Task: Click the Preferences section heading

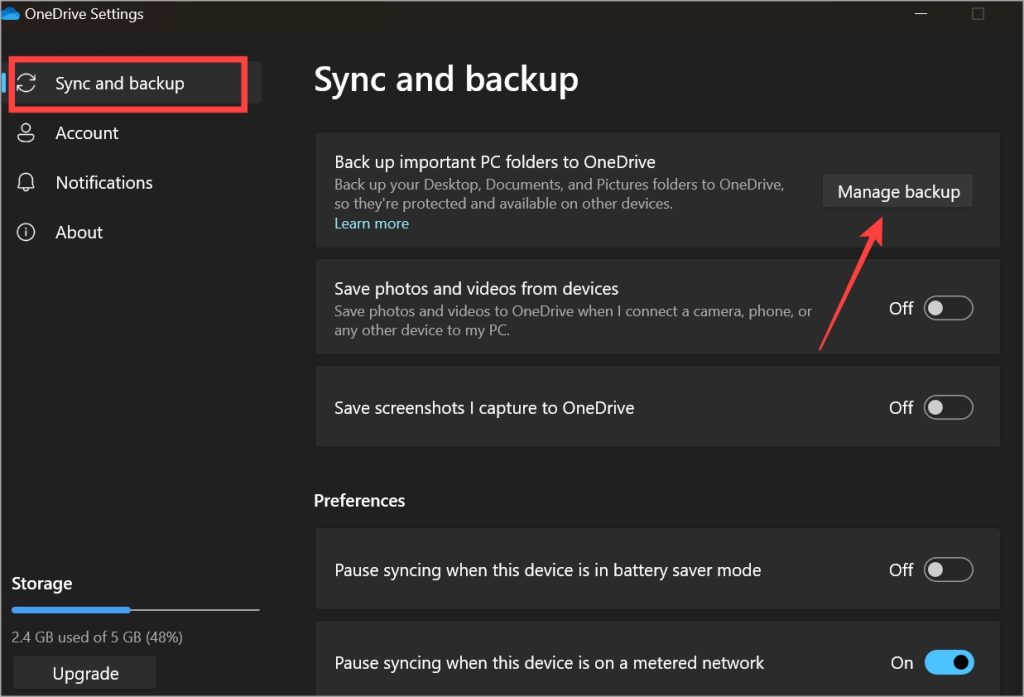Action: [359, 500]
